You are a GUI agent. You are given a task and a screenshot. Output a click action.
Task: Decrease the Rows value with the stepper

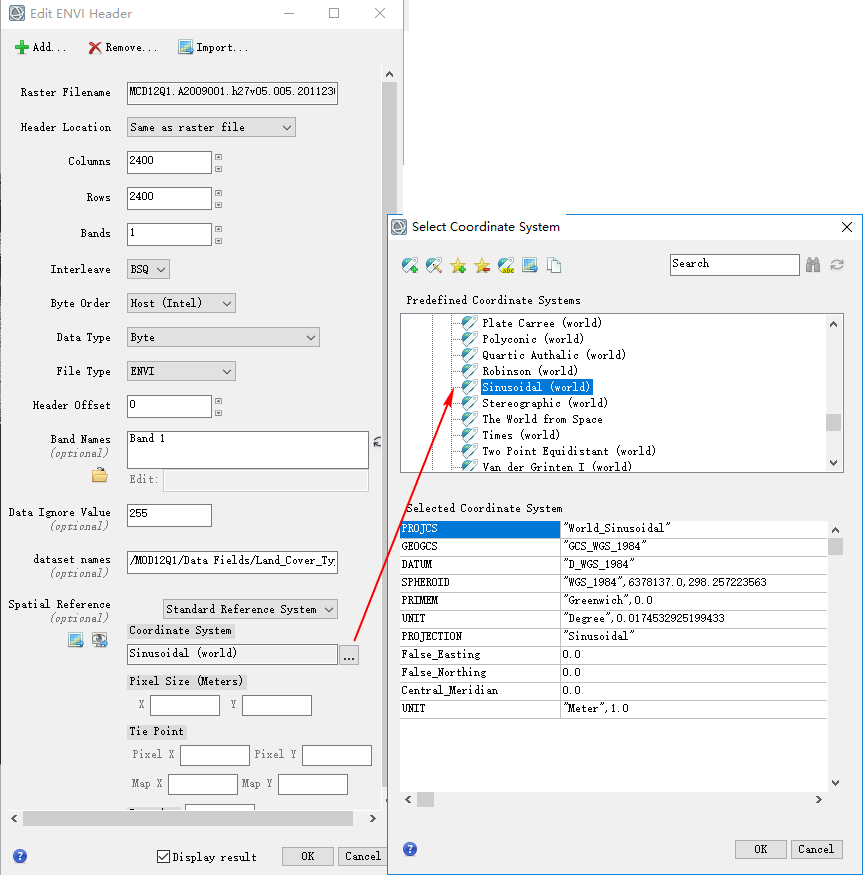(x=218, y=205)
